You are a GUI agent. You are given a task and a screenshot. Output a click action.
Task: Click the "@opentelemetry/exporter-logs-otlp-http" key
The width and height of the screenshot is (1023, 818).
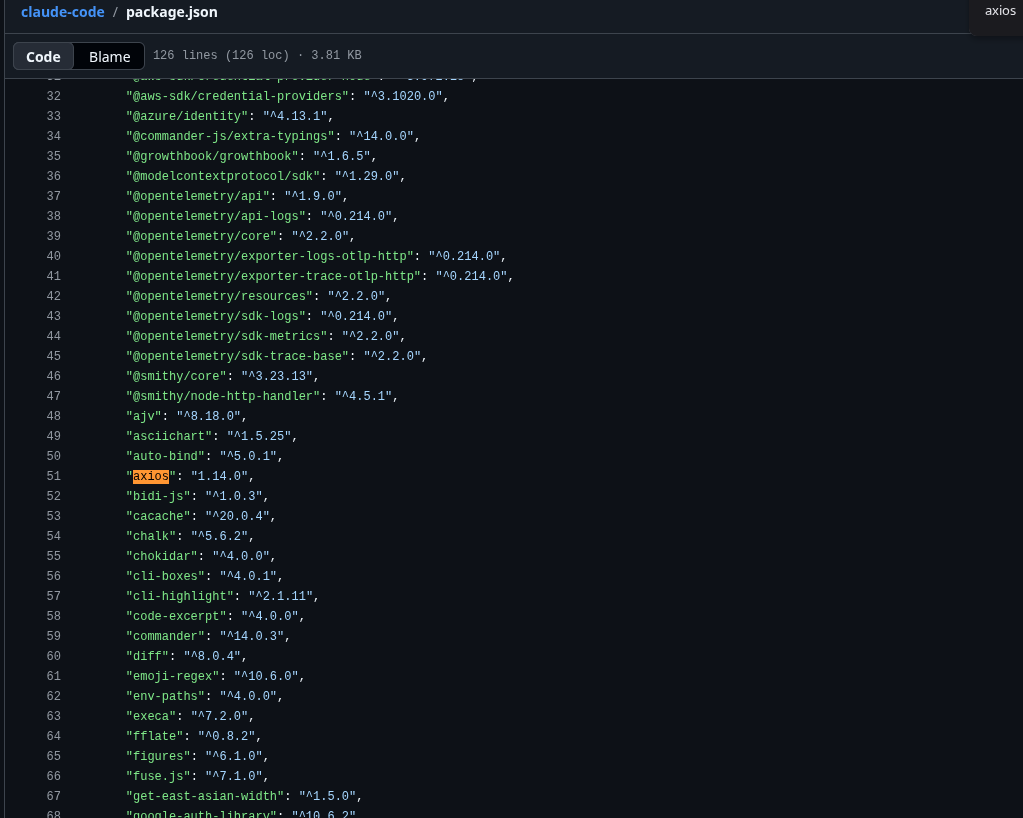(x=270, y=256)
